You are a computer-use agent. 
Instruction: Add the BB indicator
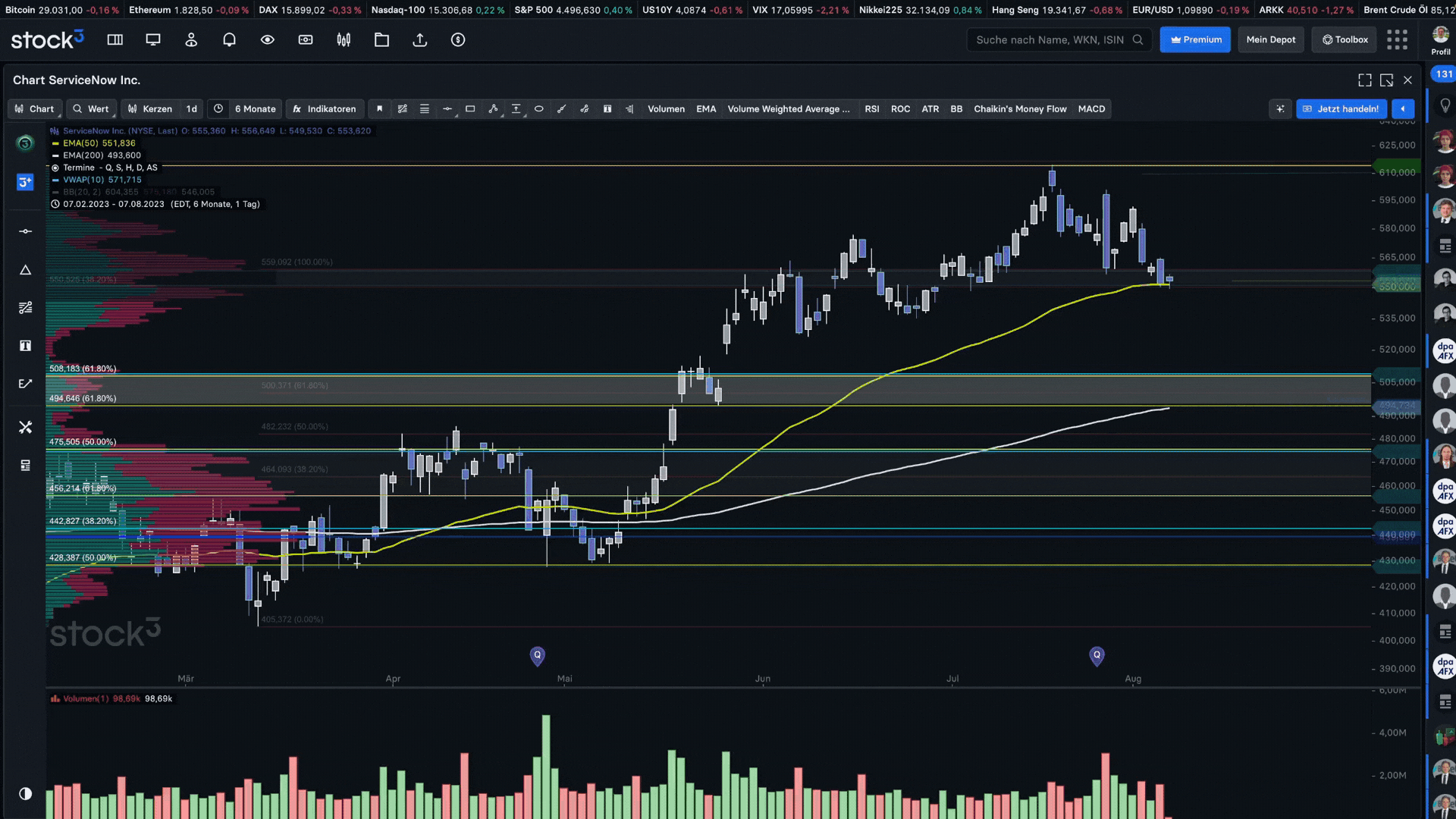tap(956, 108)
